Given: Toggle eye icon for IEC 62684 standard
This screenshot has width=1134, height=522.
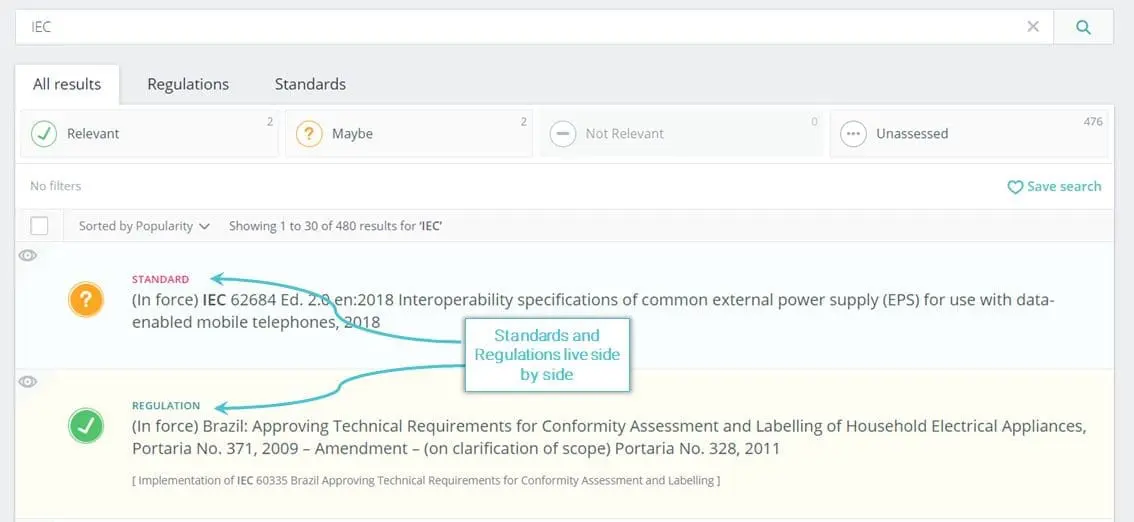Looking at the screenshot, I should click(27, 255).
